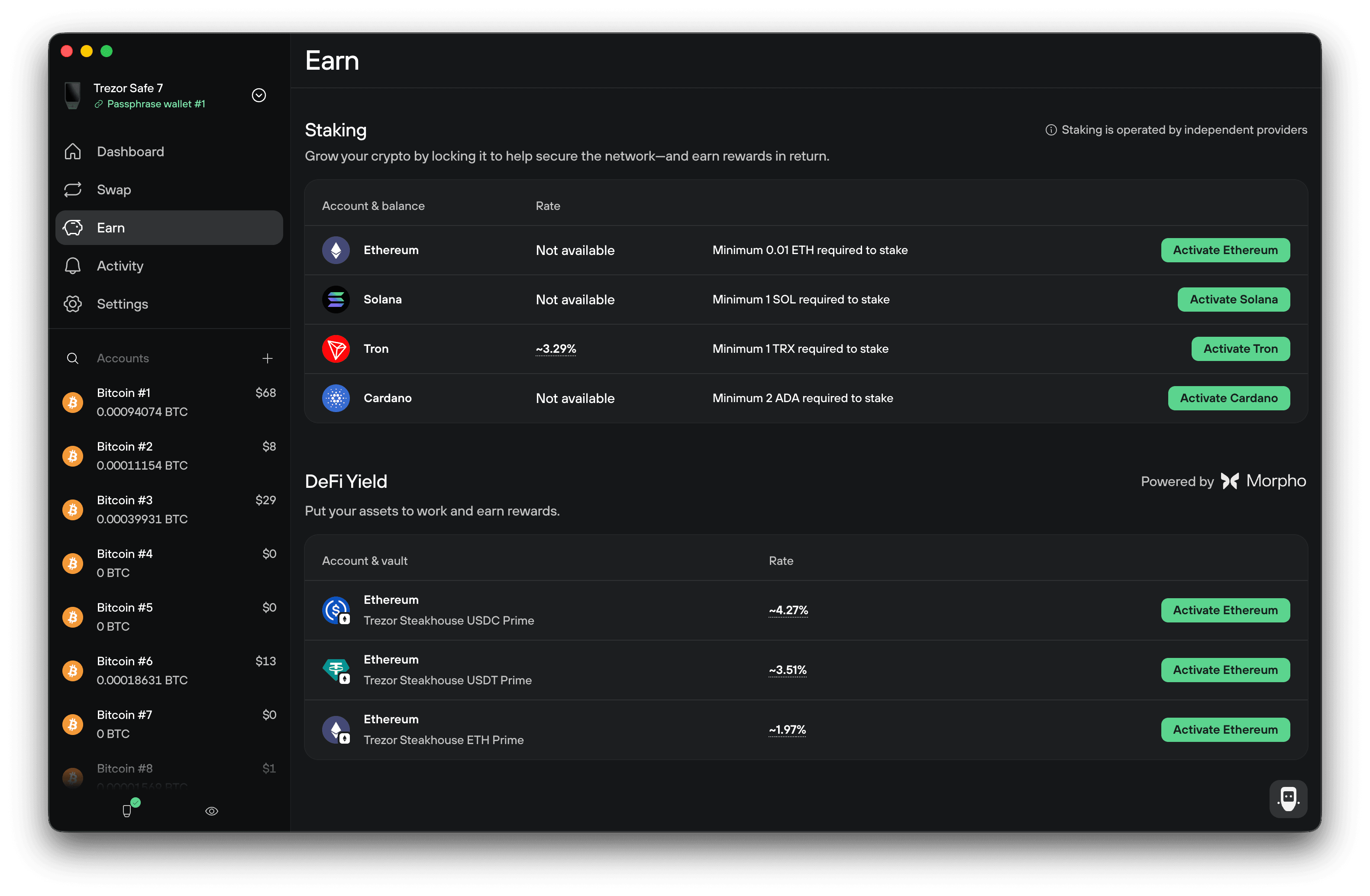Click the Activity bell icon
Viewport: 1370px width, 896px height.
73,265
